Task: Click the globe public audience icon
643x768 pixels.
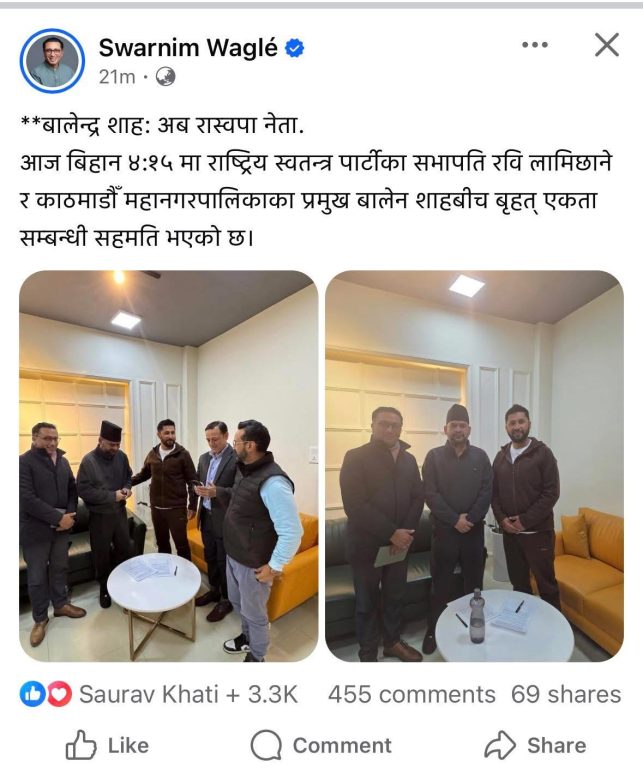Action: pos(166,77)
